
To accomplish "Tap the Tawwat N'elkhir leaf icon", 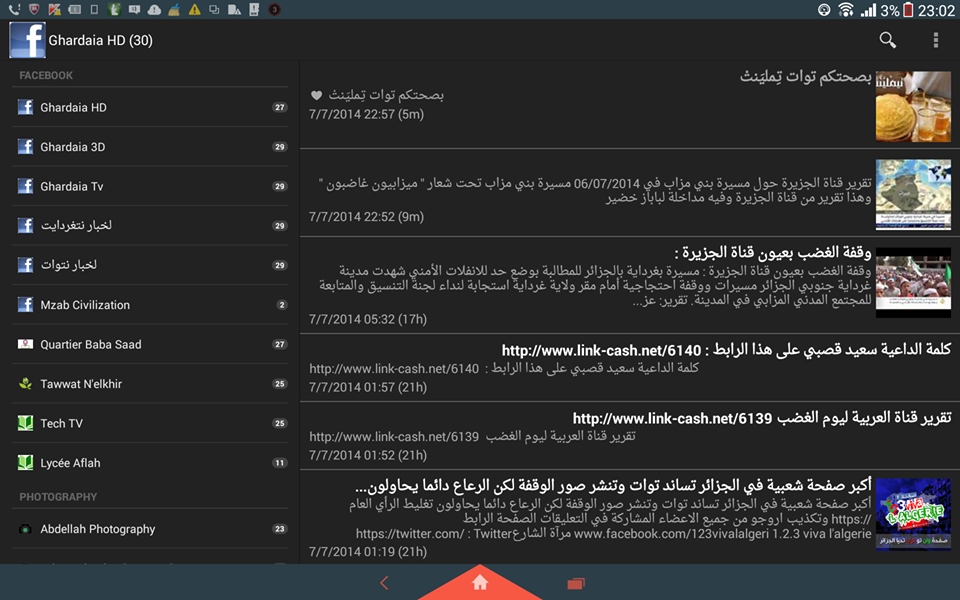I will coord(25,384).
